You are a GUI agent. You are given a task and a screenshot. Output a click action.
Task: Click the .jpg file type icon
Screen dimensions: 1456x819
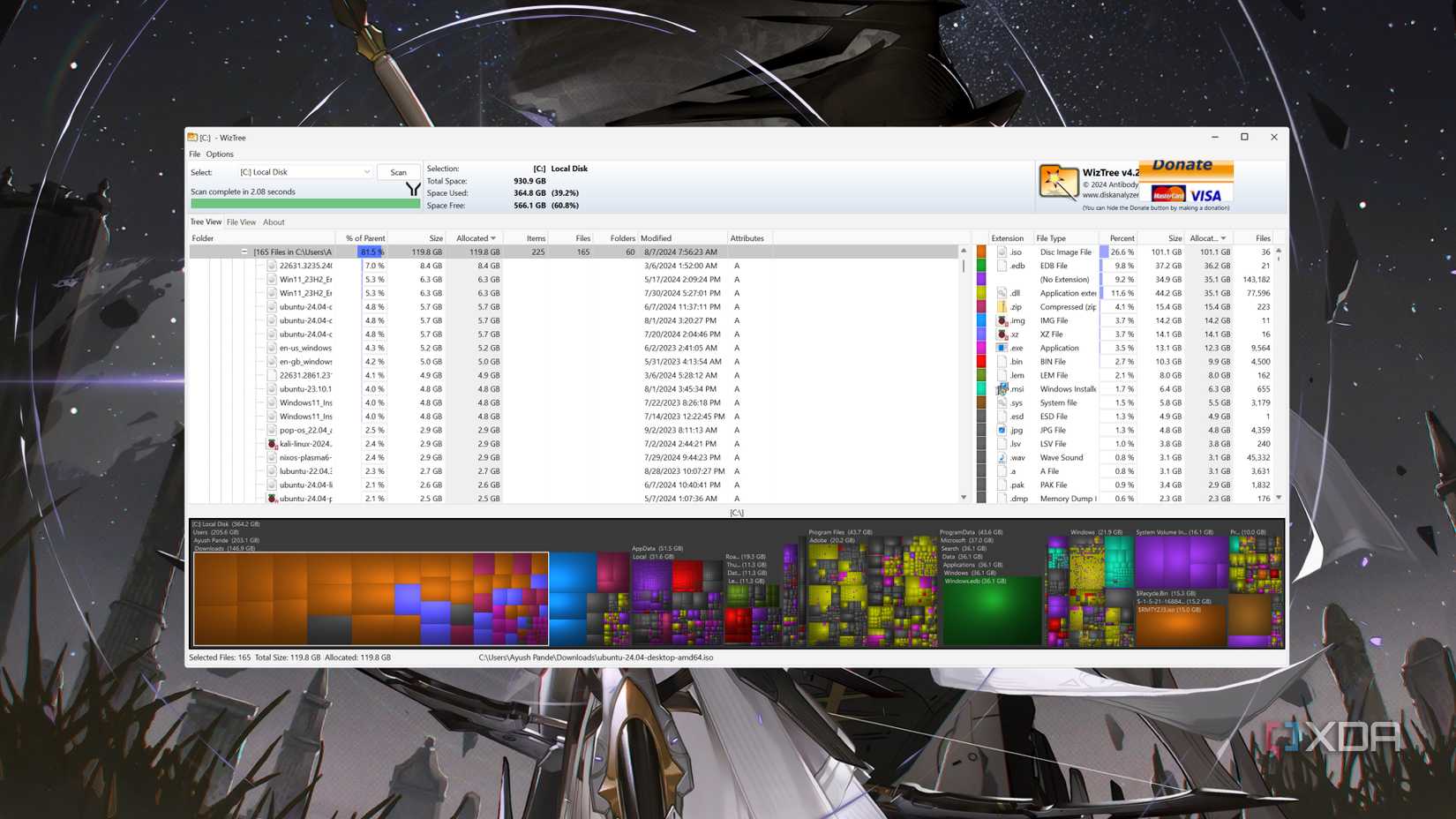(x=1002, y=430)
